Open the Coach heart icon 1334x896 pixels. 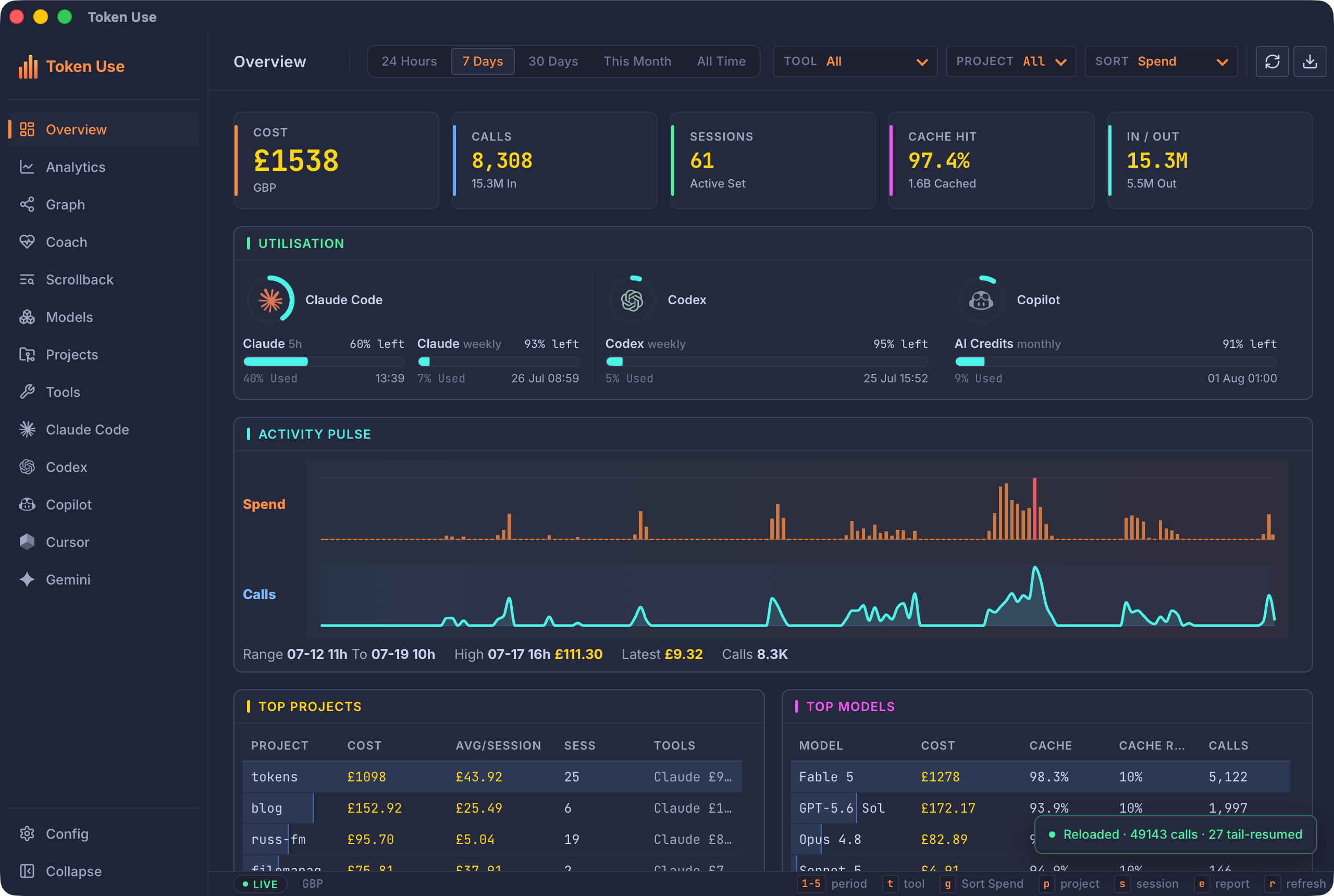(27, 242)
